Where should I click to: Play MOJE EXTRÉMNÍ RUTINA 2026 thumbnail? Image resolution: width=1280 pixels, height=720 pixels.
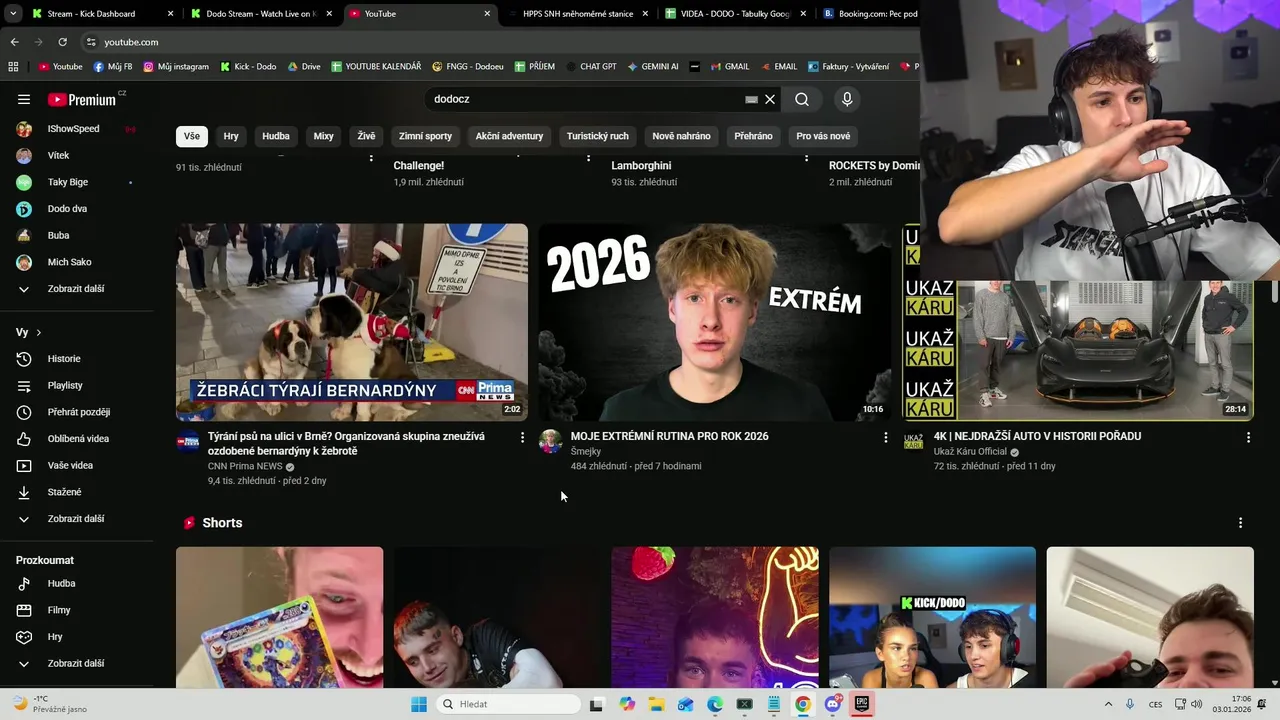(715, 322)
